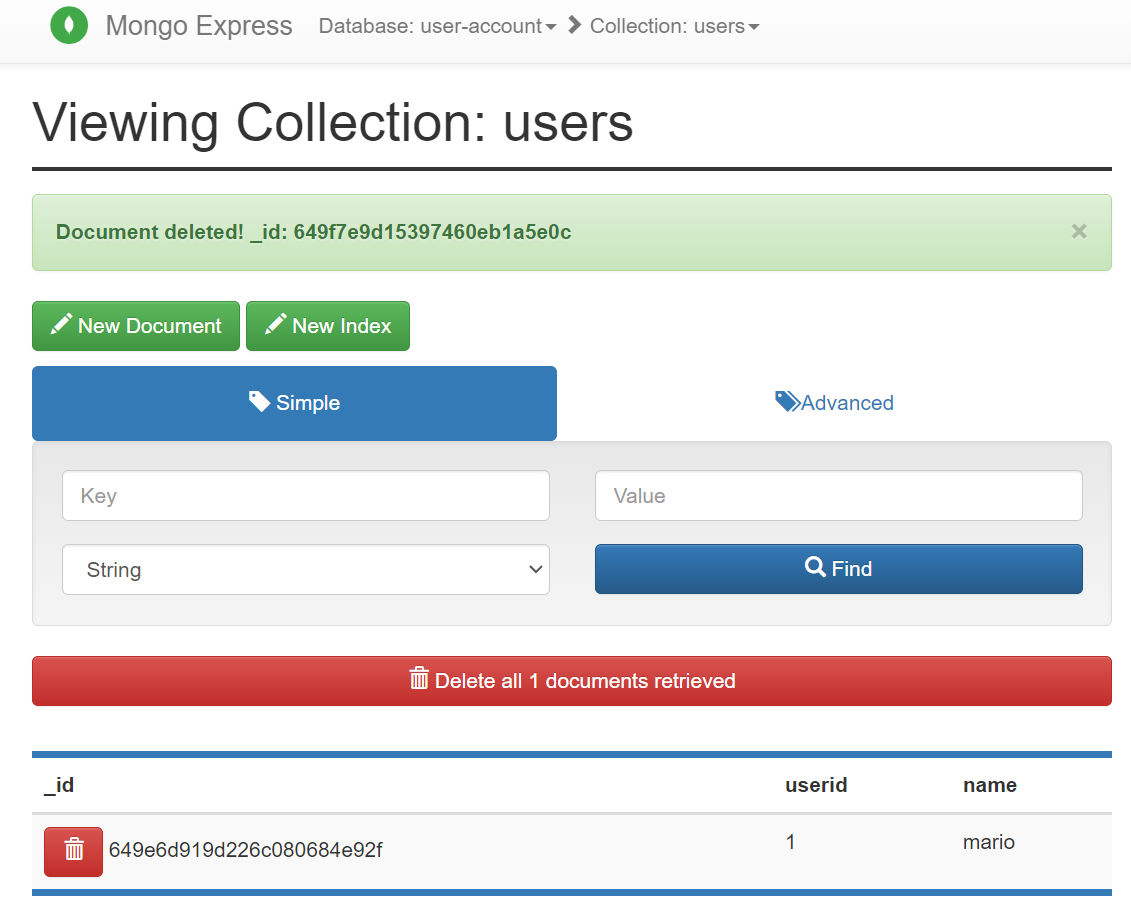This screenshot has width=1131, height=914.
Task: Dismiss the Document deleted alert
Action: [x=1078, y=232]
